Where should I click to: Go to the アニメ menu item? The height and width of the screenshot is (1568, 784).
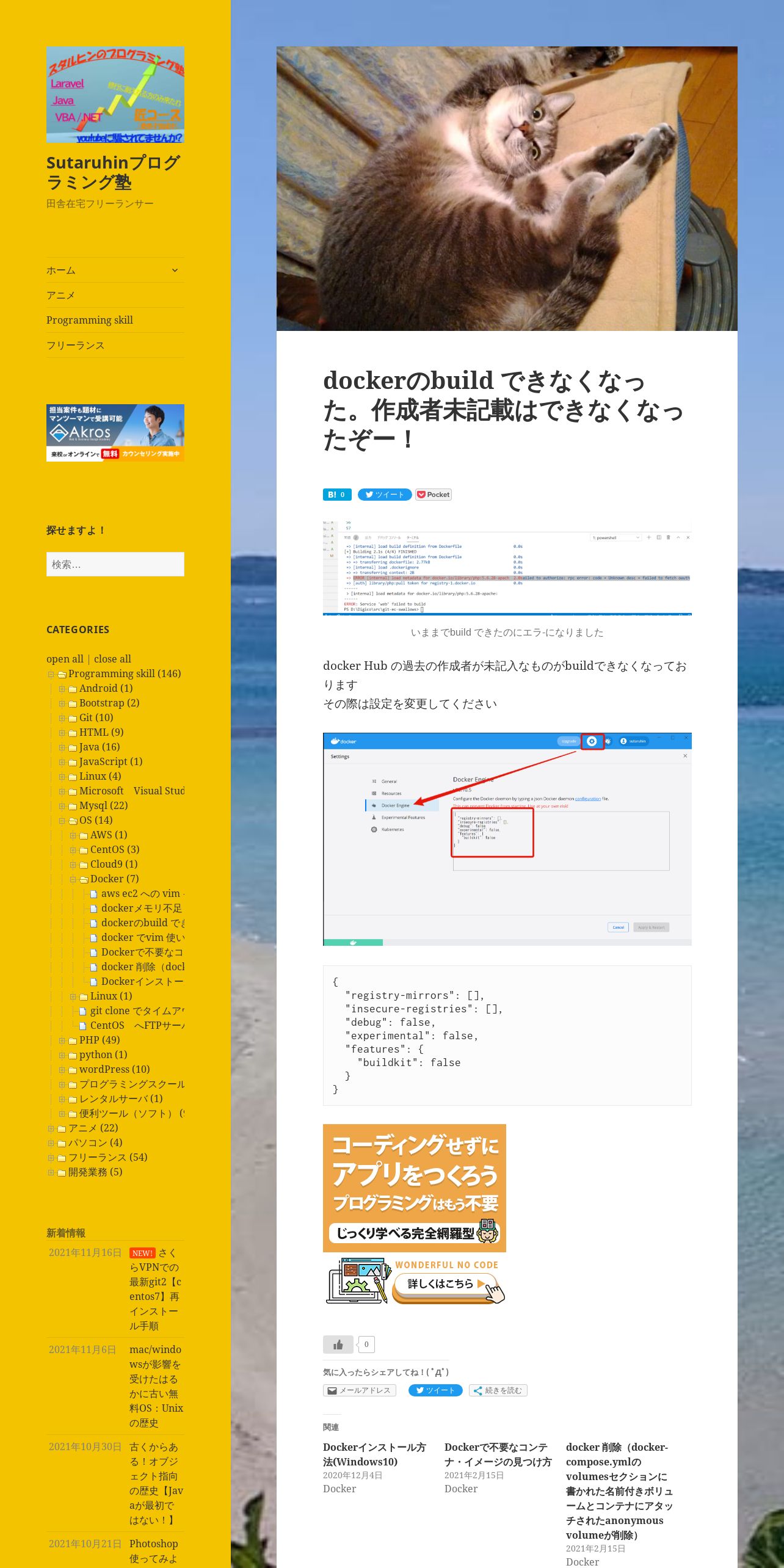tap(61, 296)
